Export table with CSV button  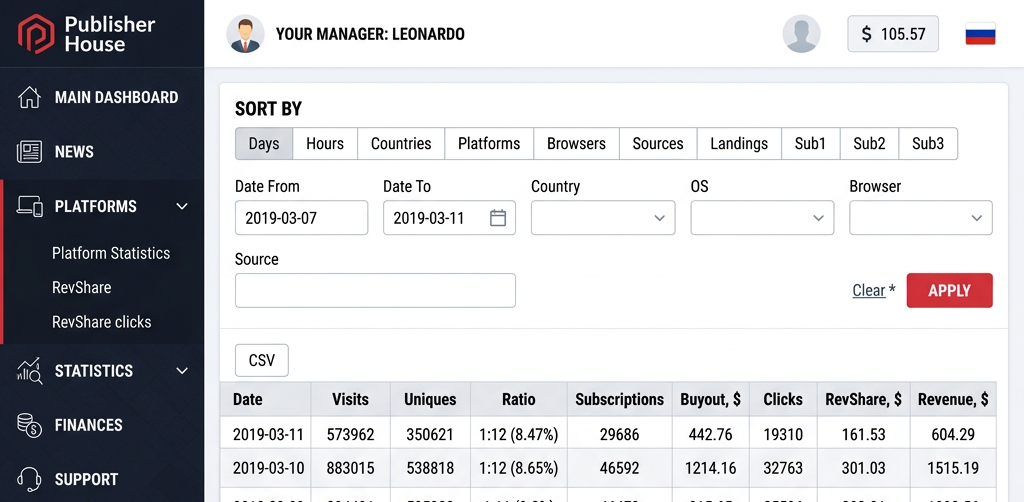tap(262, 360)
